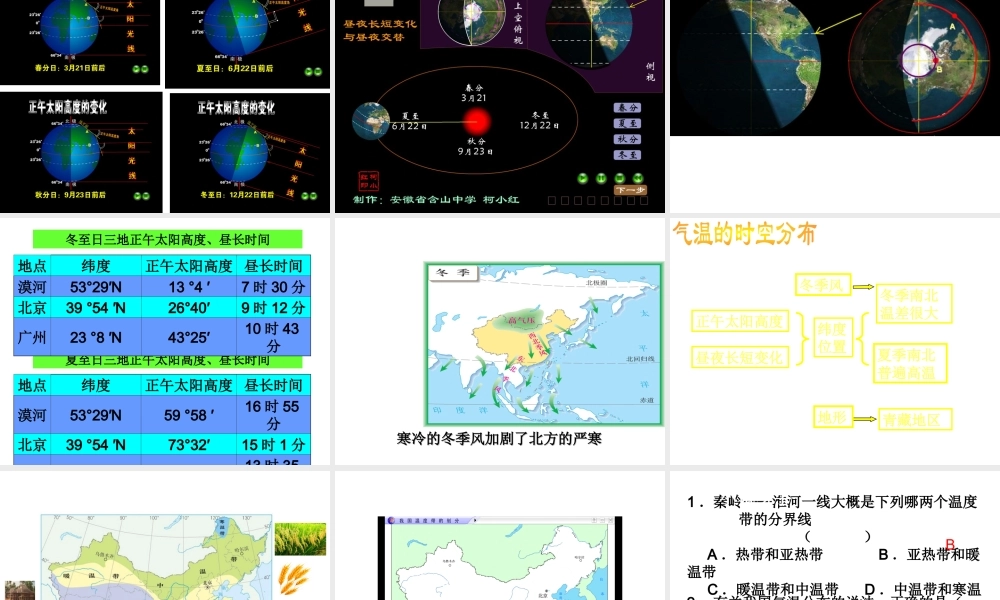Click the last small square box under 下一步
This screenshot has height=600, width=1000.
pos(644,200)
